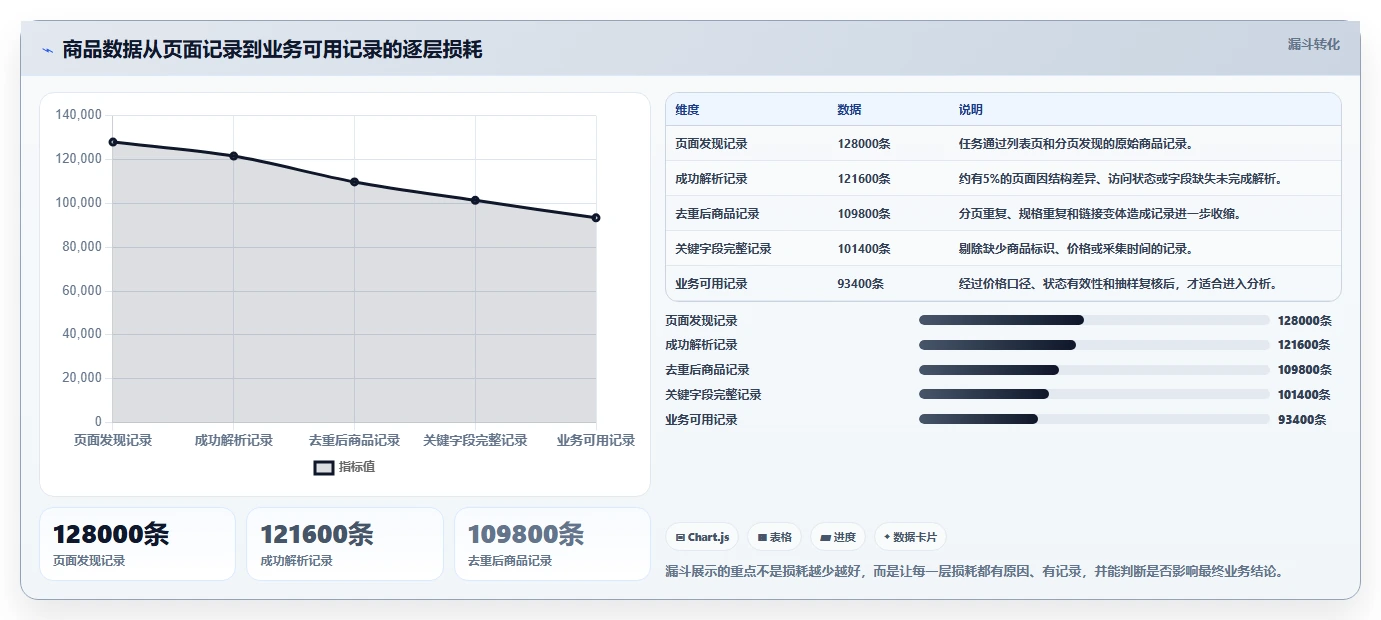Image resolution: width=1381 pixels, height=620 pixels.
Task: Click the 进度 tag chip
Action: coord(838,537)
